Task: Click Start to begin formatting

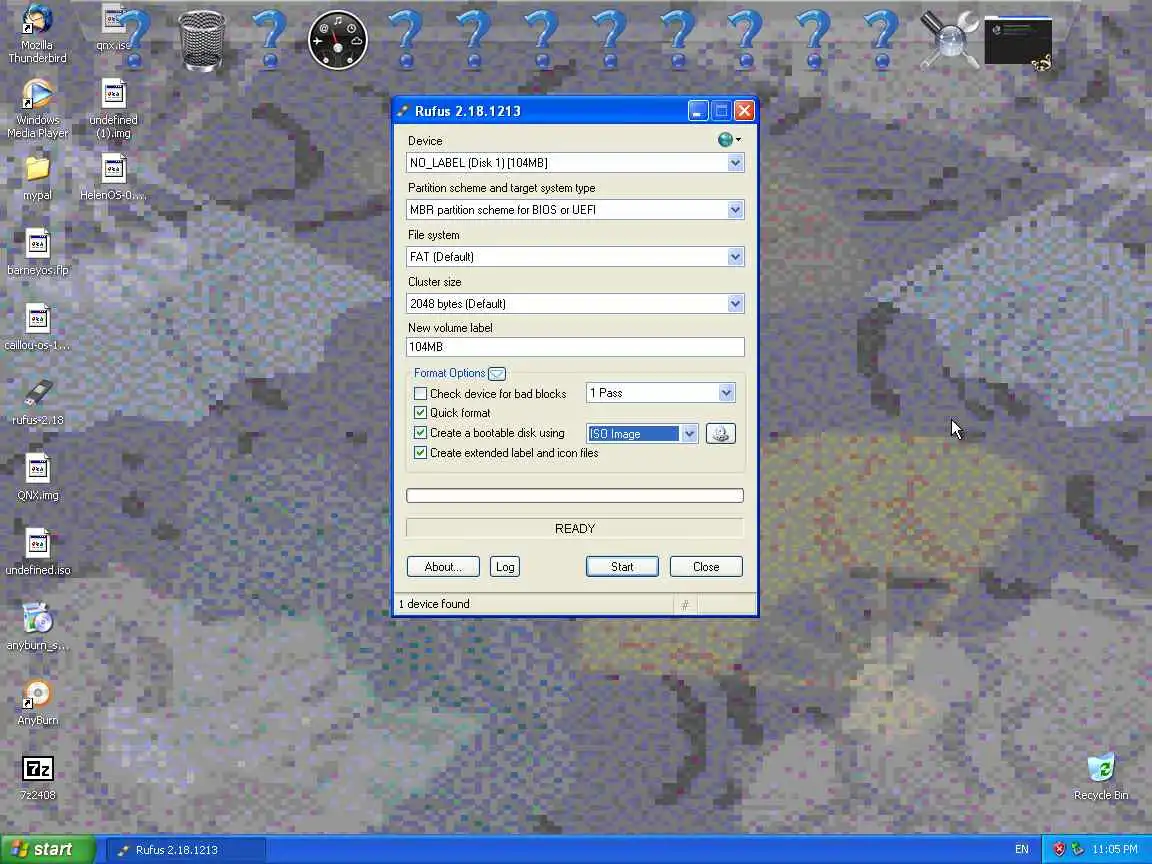Action: coord(622,566)
